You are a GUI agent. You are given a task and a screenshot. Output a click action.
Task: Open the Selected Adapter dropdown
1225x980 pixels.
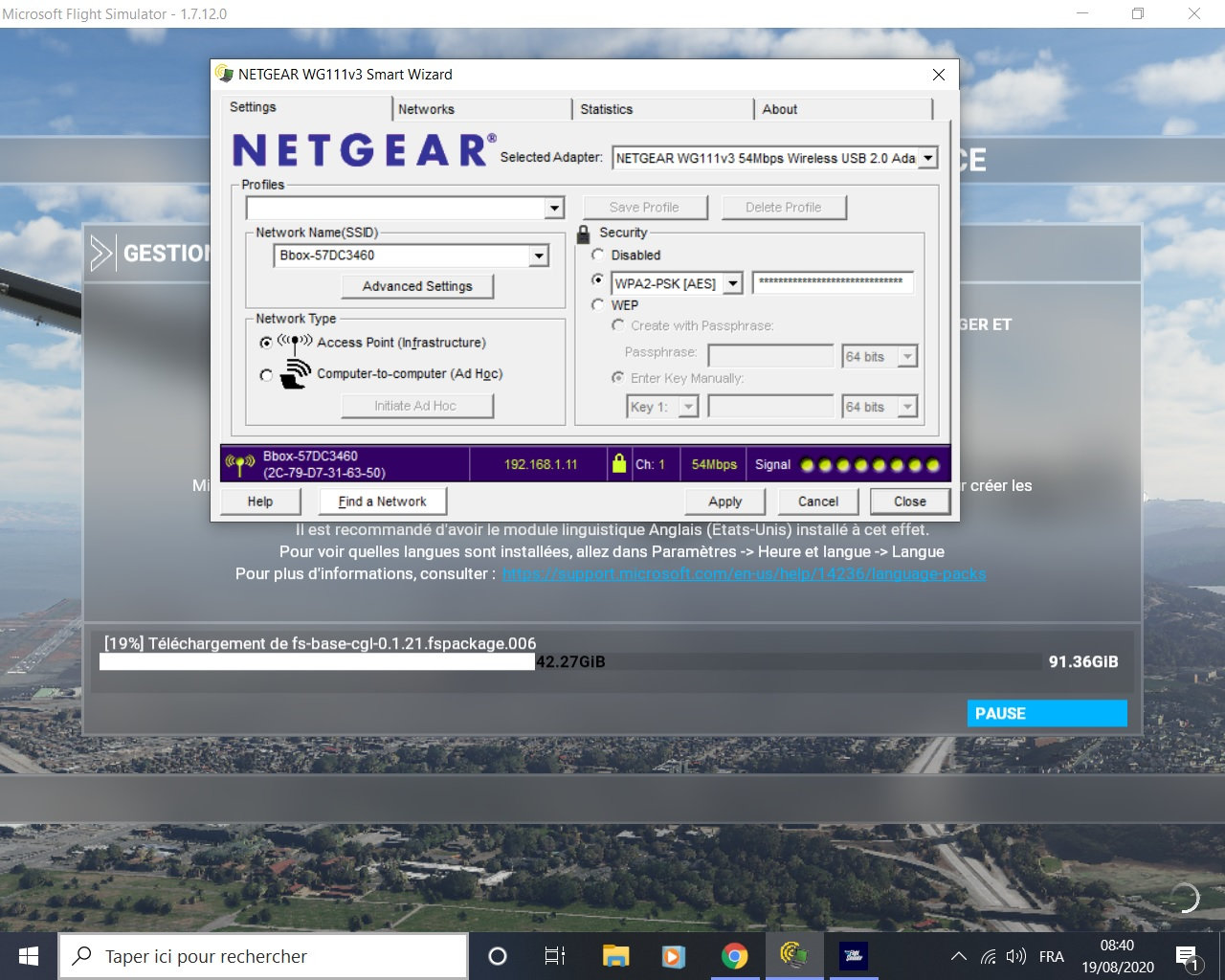tap(926, 158)
